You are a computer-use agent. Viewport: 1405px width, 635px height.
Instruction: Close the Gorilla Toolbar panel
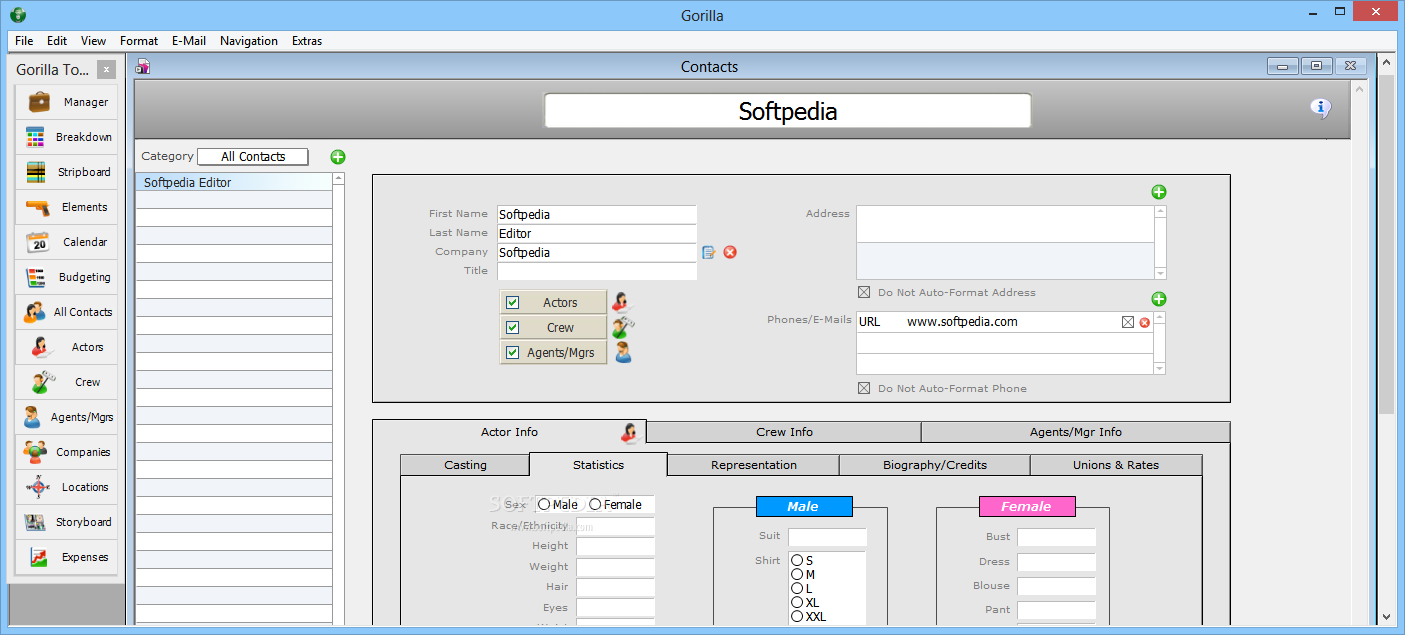coord(107,69)
